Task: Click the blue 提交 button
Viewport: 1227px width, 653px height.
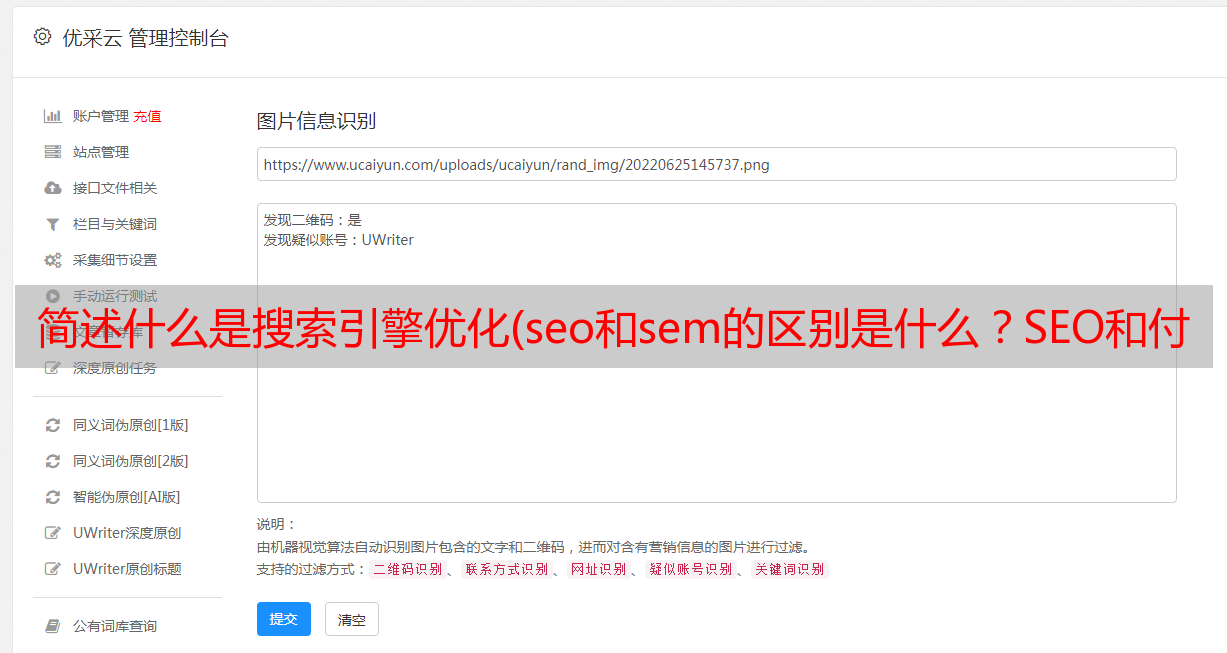Action: [284, 619]
